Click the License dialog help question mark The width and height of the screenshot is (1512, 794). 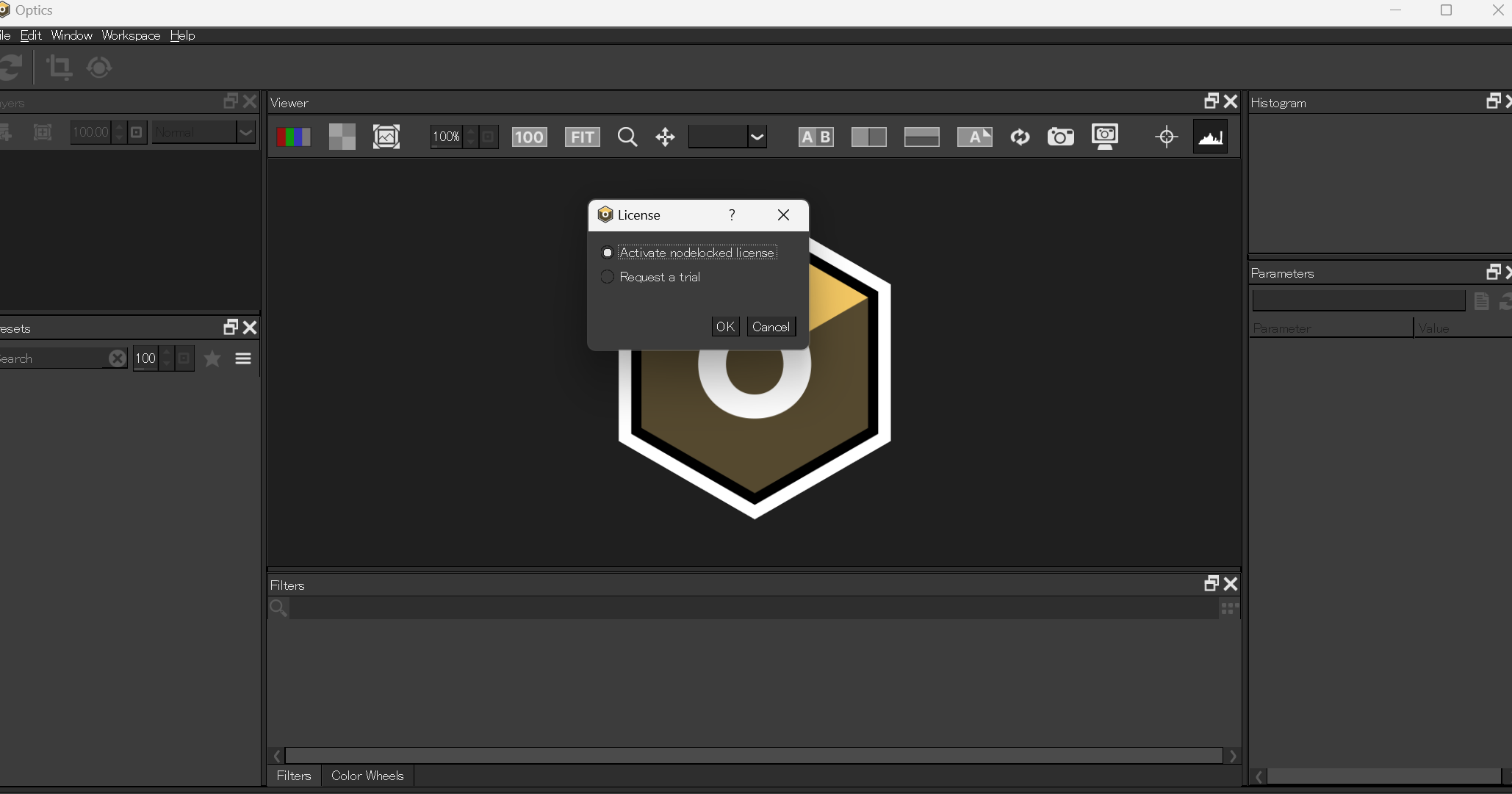(x=732, y=214)
